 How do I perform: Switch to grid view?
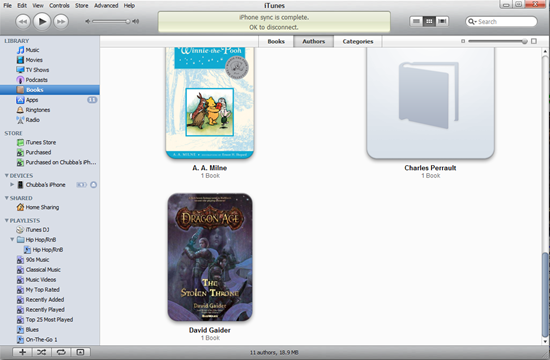click(429, 21)
